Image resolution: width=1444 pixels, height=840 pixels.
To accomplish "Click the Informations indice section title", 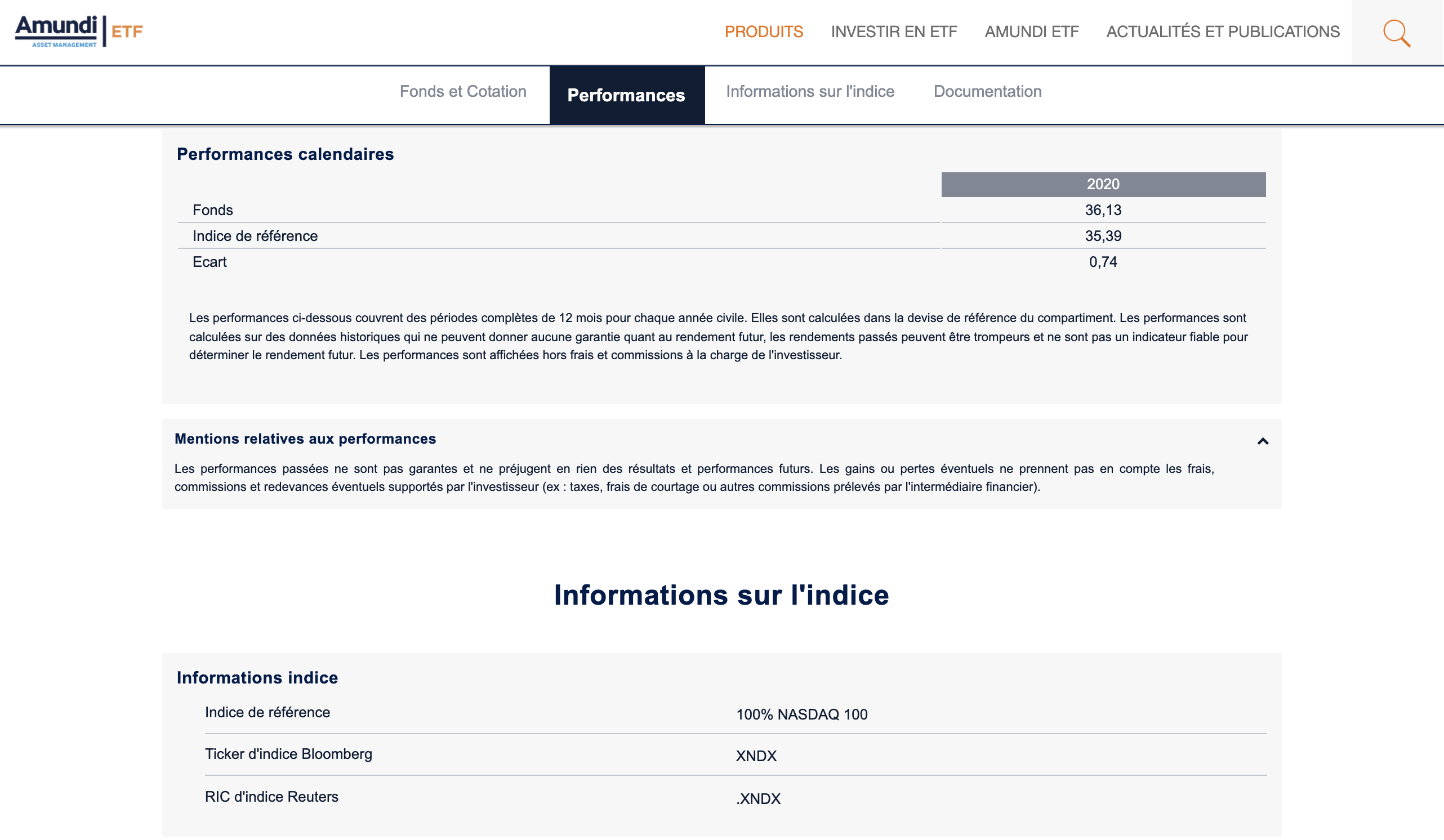I will [x=257, y=678].
